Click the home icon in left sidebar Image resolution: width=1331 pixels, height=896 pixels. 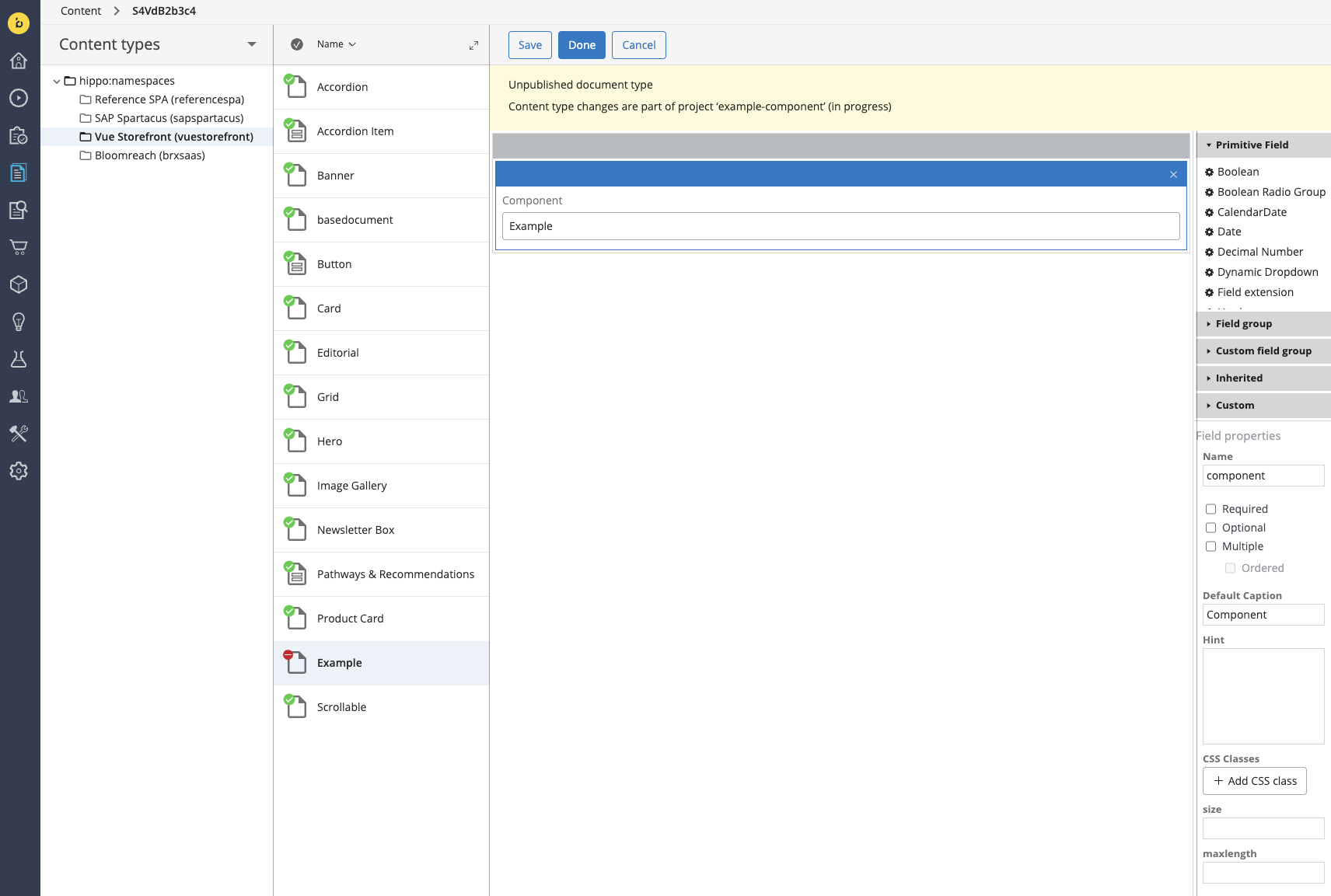(19, 61)
